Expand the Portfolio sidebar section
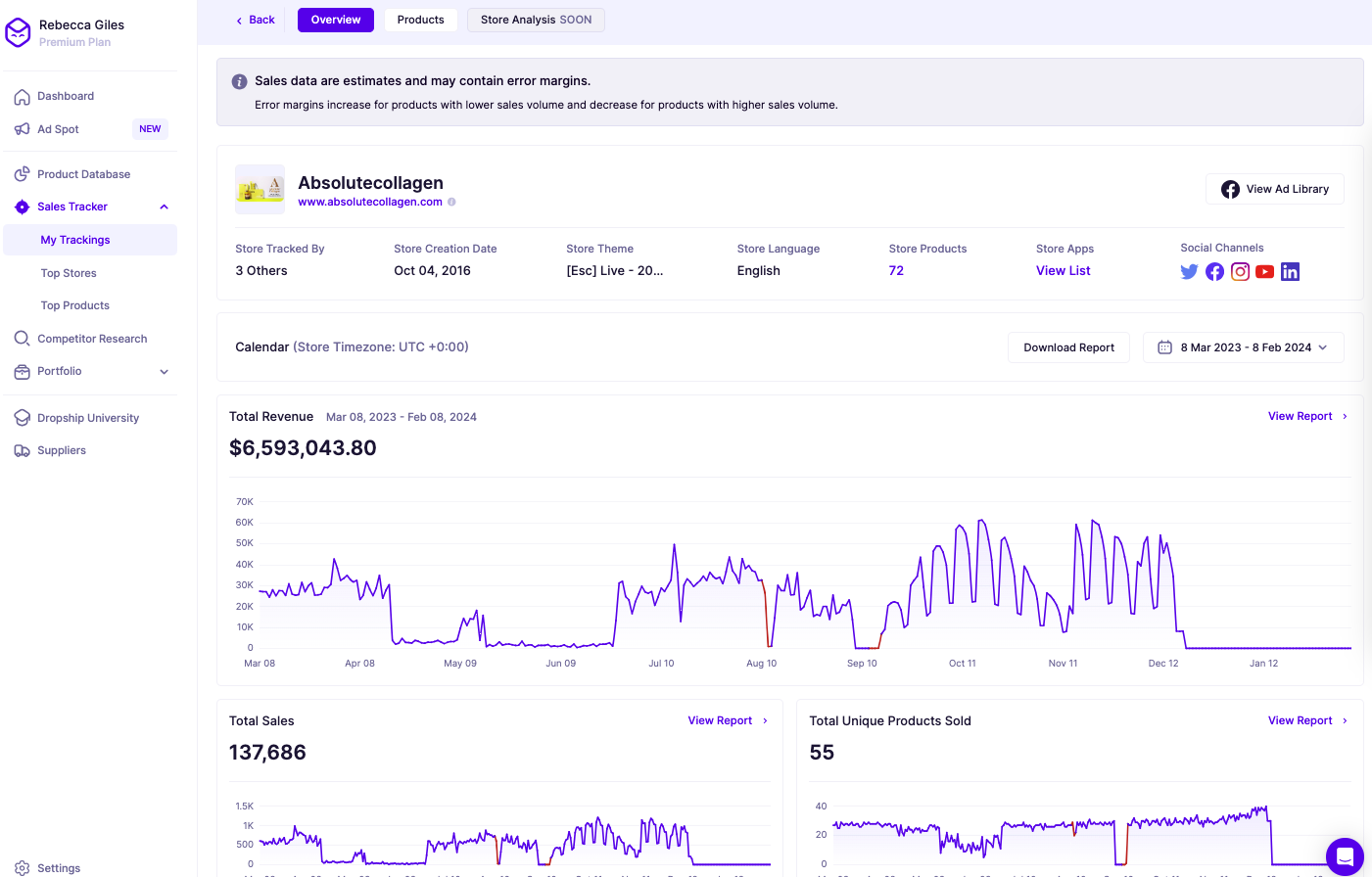This screenshot has width=1372, height=877. (x=165, y=372)
